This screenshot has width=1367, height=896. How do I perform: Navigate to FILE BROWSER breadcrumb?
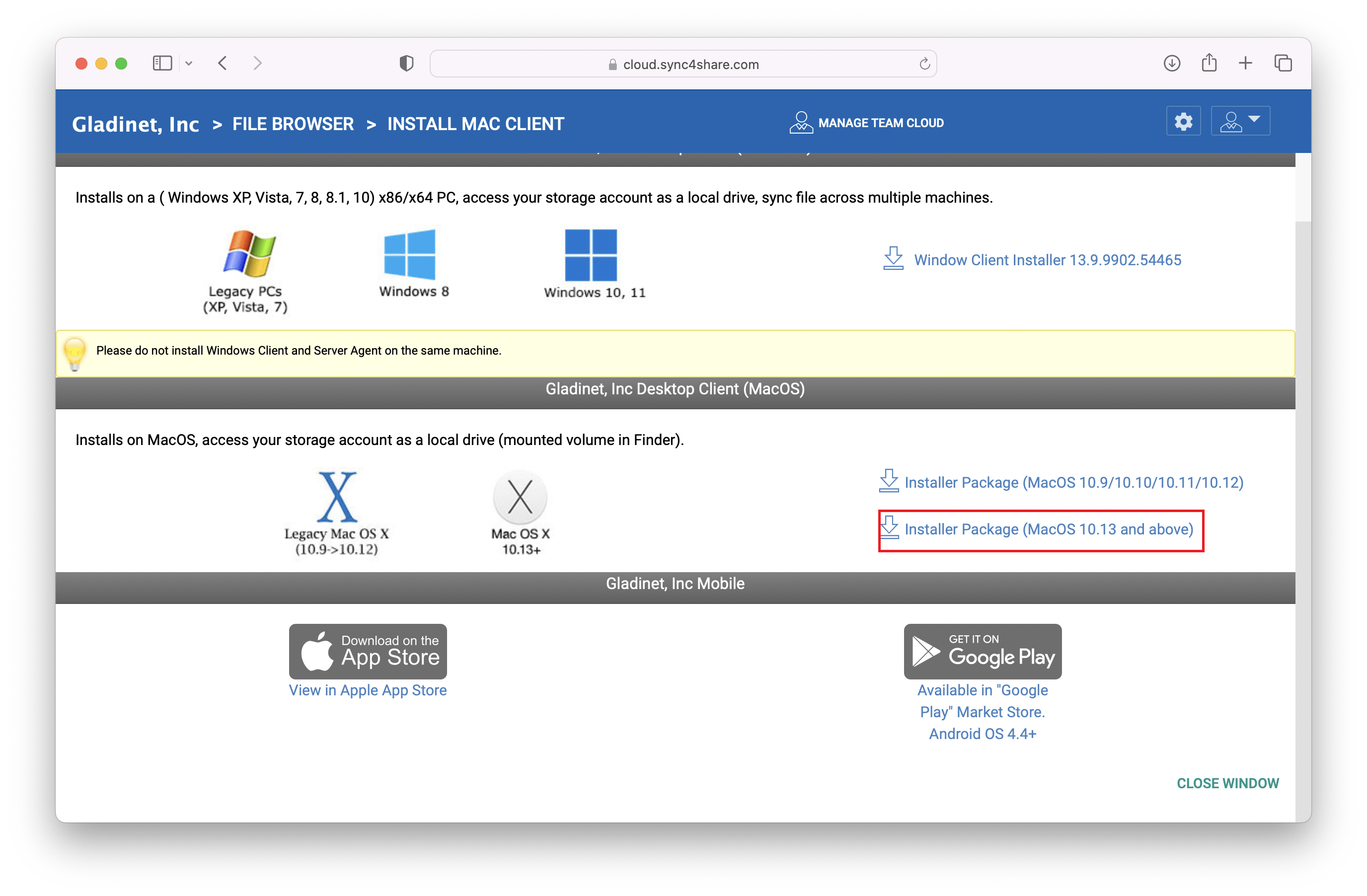pos(293,124)
